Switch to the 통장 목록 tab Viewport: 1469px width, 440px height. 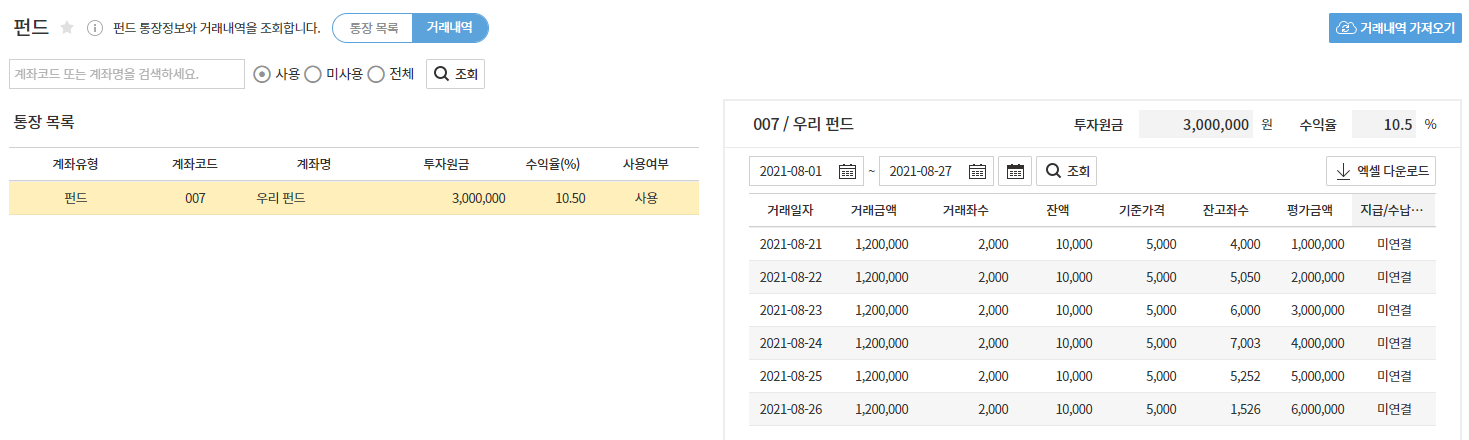372,28
